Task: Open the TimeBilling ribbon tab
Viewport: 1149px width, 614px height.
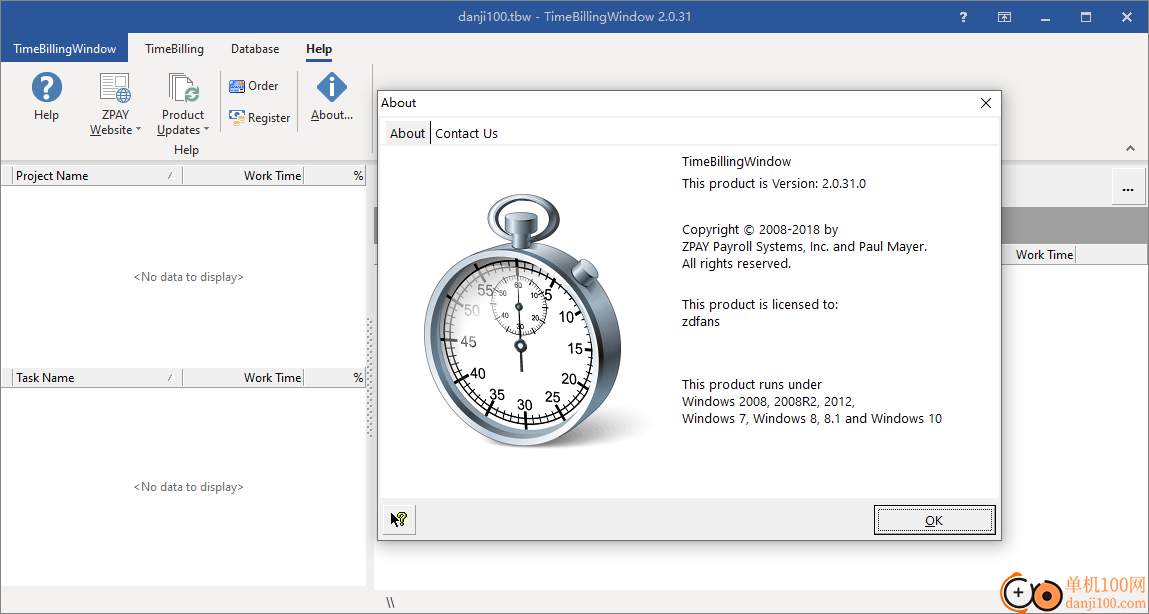Action: tap(174, 49)
